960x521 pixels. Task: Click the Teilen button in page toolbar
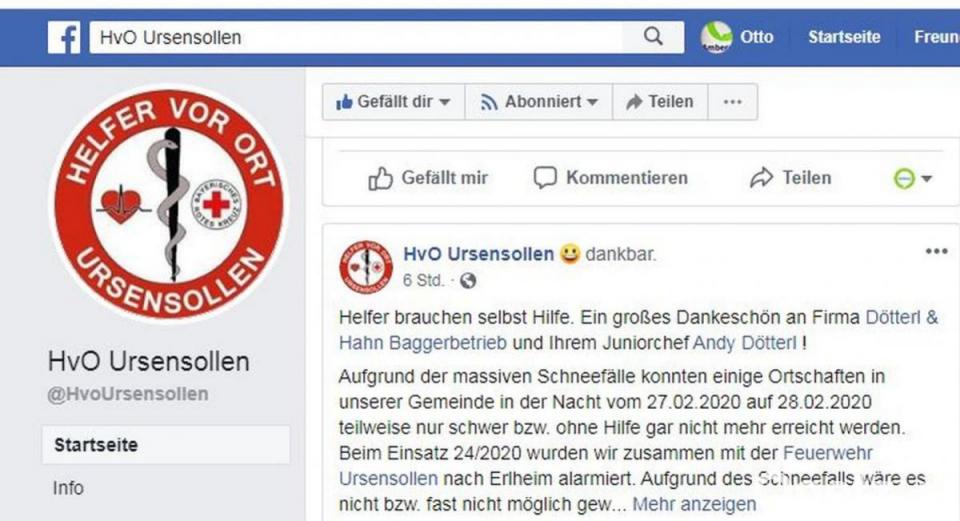coord(660,102)
